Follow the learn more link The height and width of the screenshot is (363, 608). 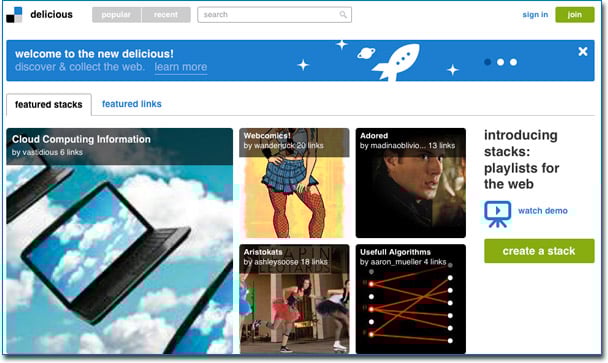181,67
